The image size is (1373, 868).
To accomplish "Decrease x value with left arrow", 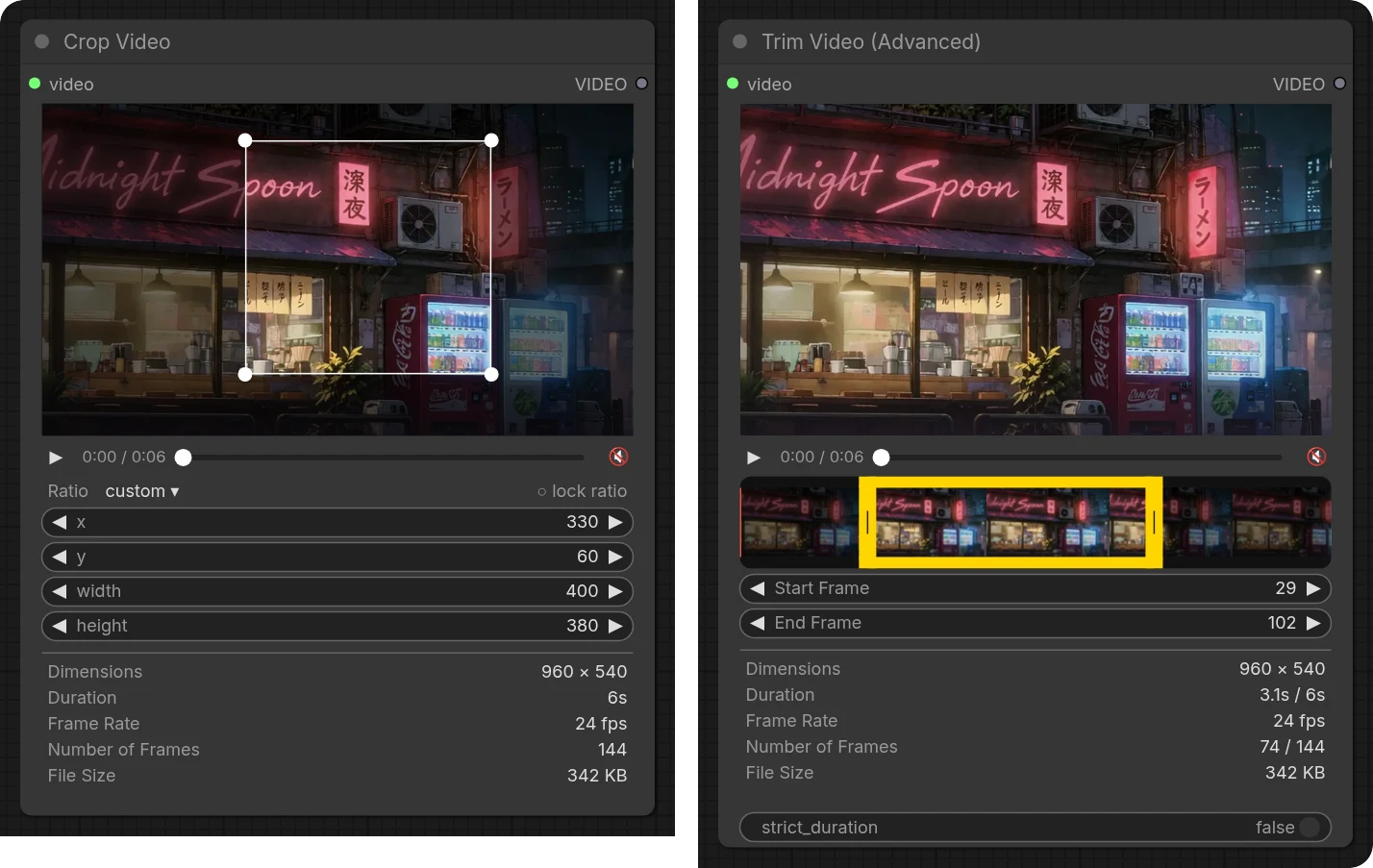I will 60,522.
